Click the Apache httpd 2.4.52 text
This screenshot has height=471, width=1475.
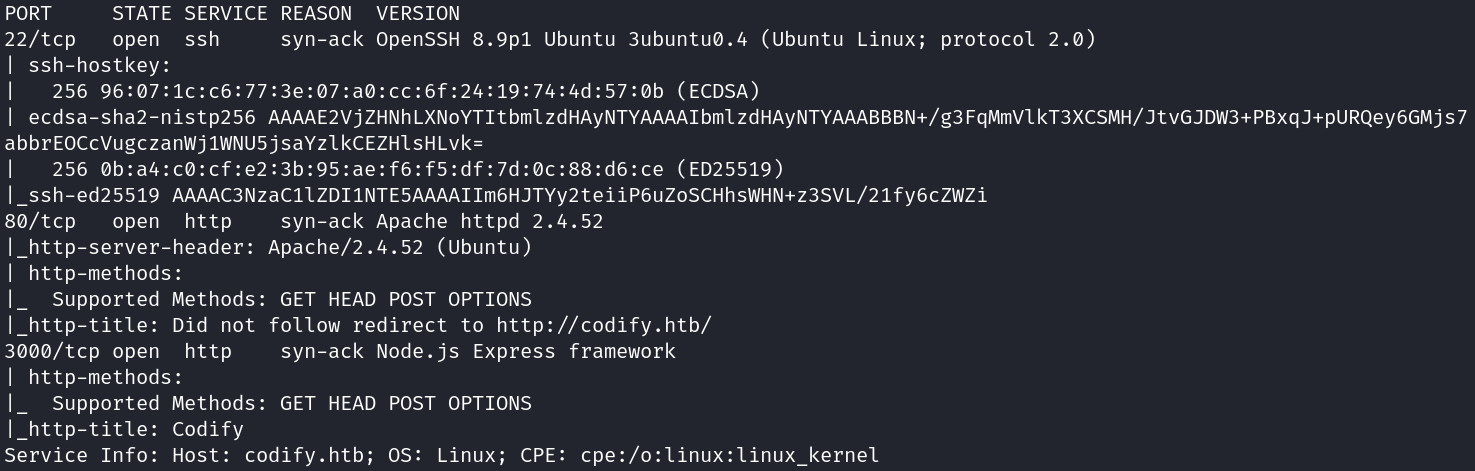pos(490,222)
